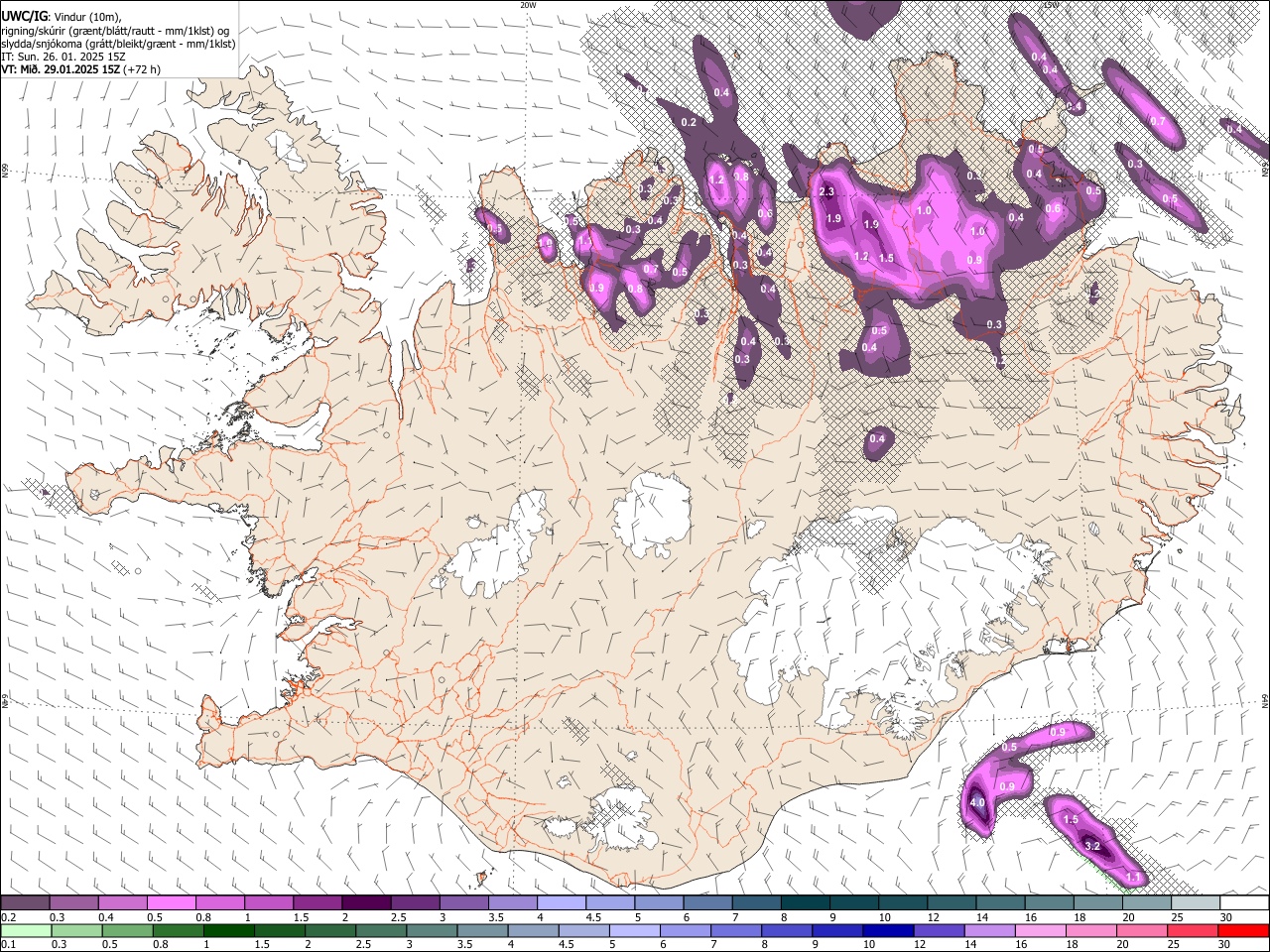Select the white swatch ending the top legend

point(1244,903)
